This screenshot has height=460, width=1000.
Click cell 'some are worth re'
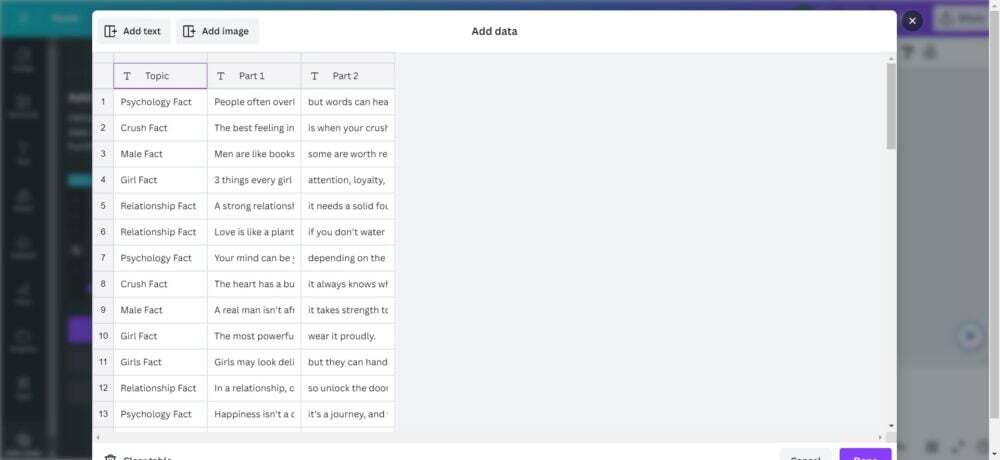click(348, 154)
